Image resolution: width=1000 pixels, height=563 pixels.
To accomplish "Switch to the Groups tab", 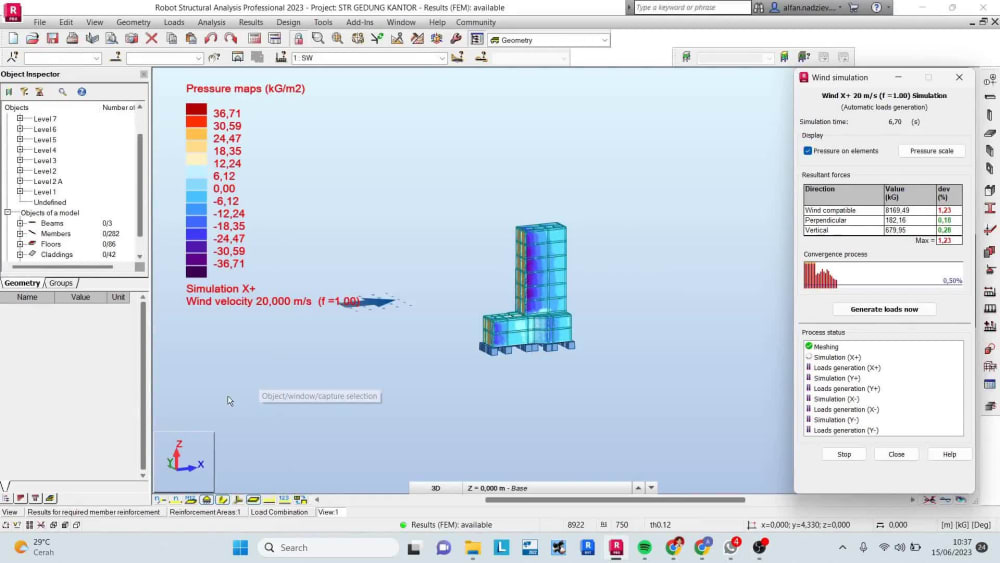I will click(61, 283).
